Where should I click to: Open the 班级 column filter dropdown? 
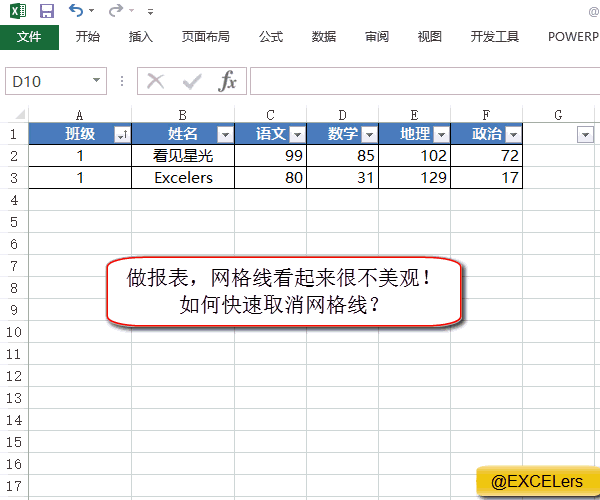(x=122, y=135)
